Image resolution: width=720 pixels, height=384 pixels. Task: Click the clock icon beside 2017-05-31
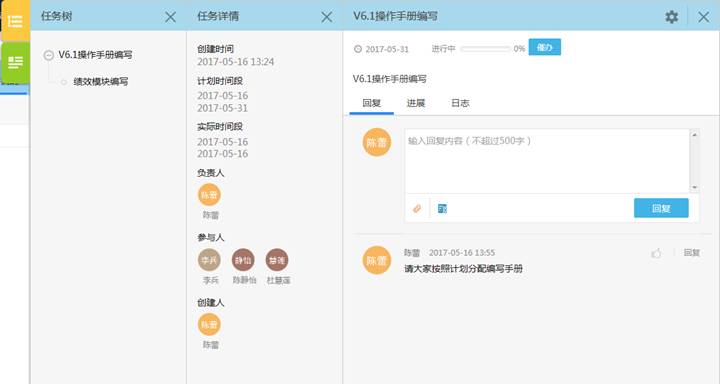(358, 49)
